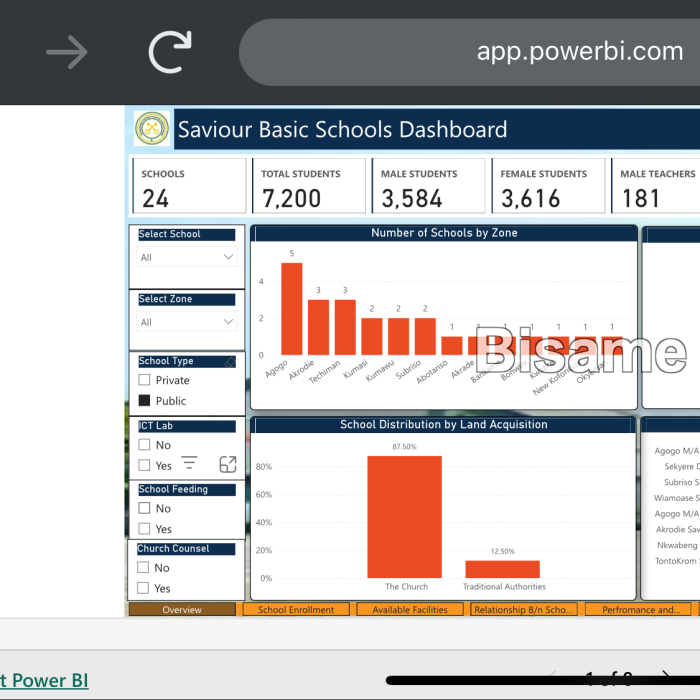The height and width of the screenshot is (700, 700).
Task: Check No under School Feeding
Action: click(x=144, y=508)
